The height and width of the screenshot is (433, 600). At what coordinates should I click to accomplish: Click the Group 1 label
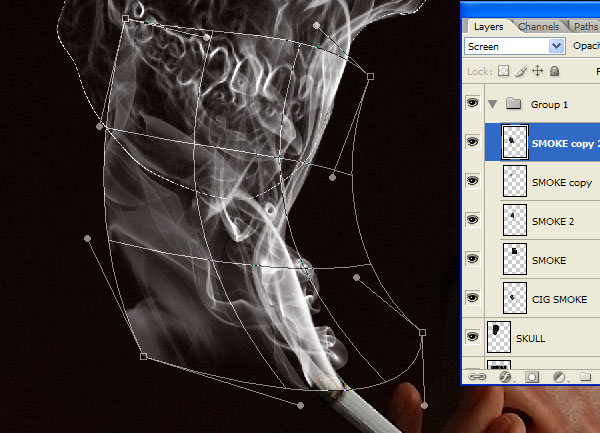(549, 104)
